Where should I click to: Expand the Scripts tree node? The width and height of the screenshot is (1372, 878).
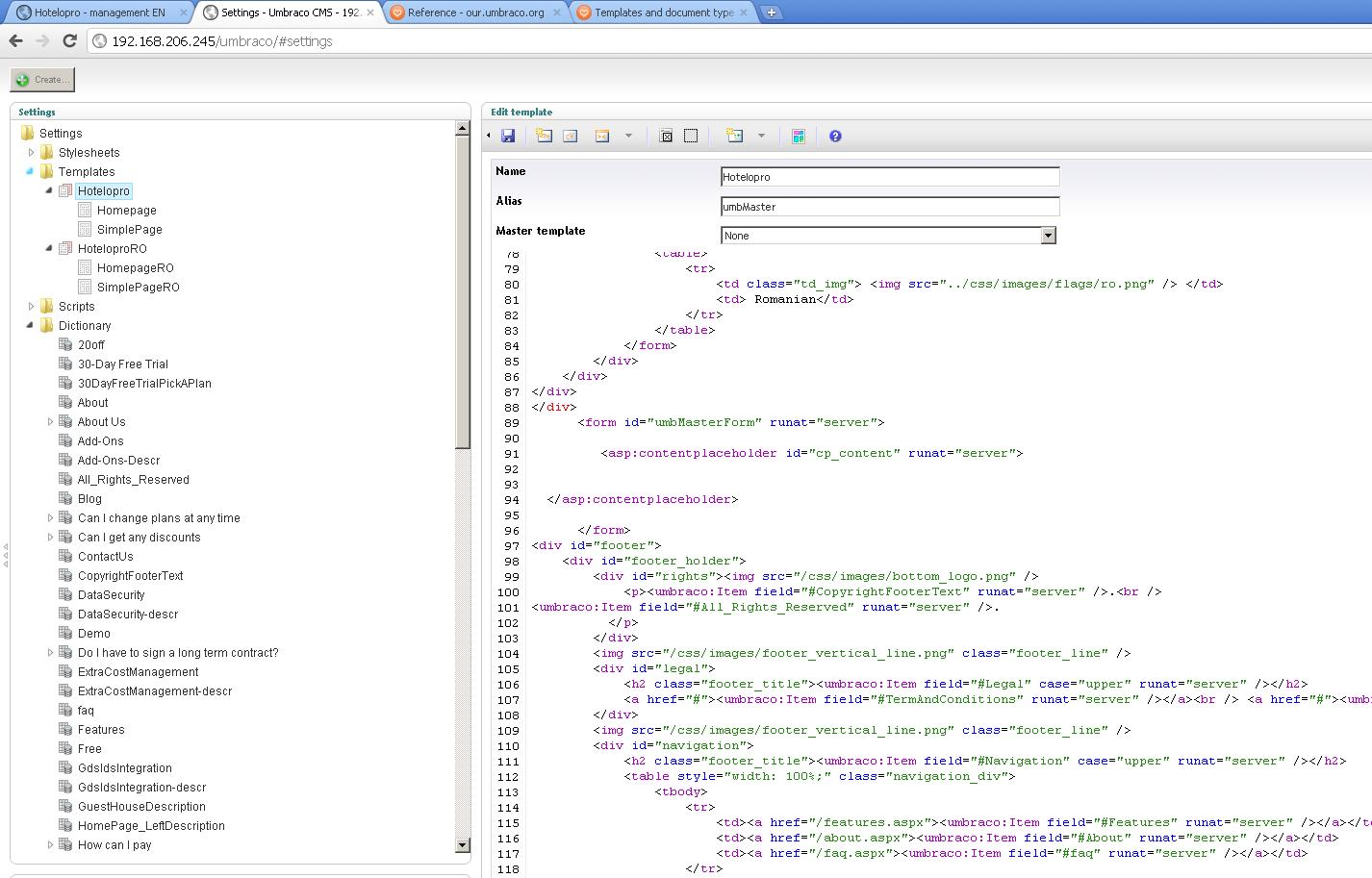[31, 306]
